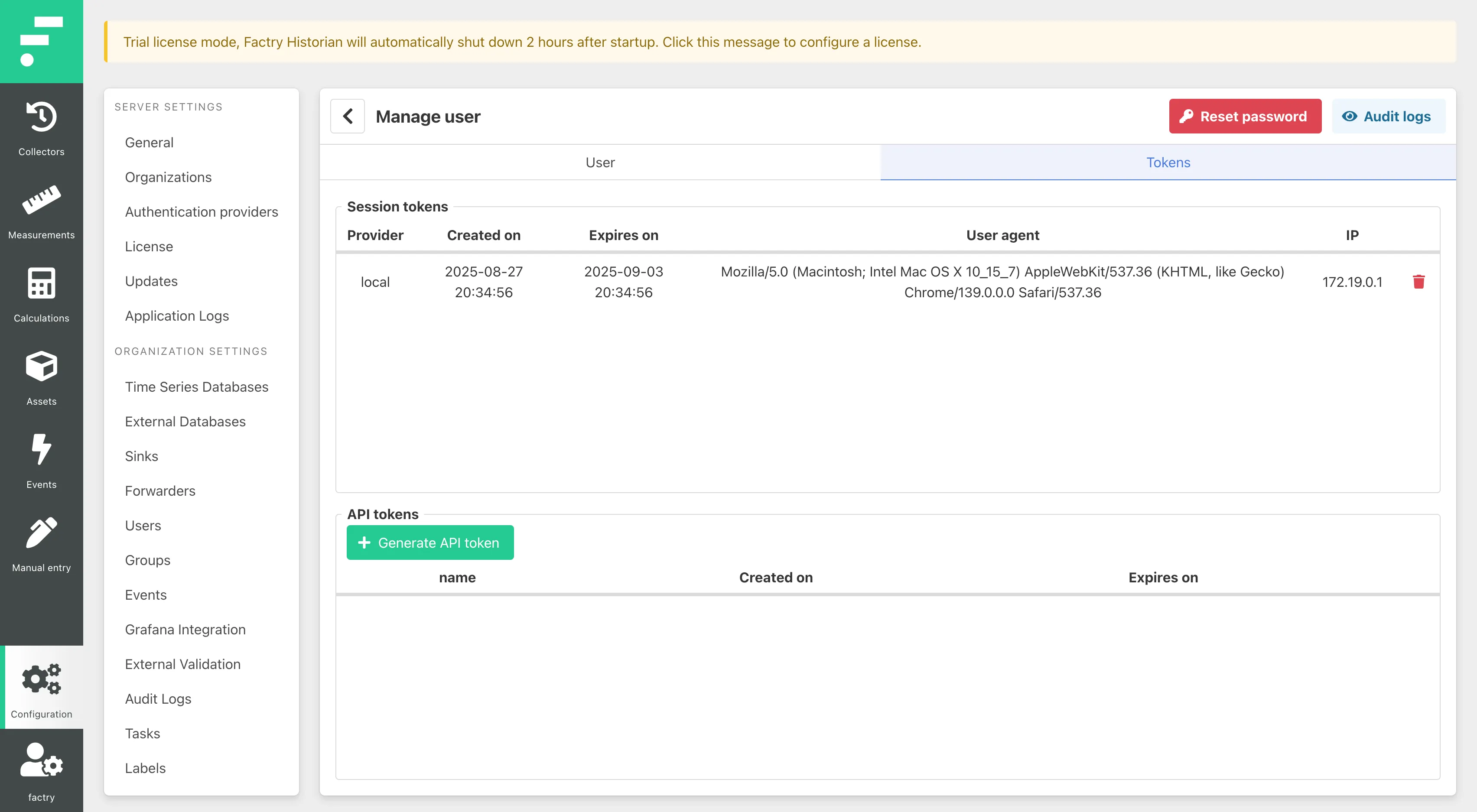Open Organizations settings
This screenshot has width=1477, height=812.
pos(168,177)
